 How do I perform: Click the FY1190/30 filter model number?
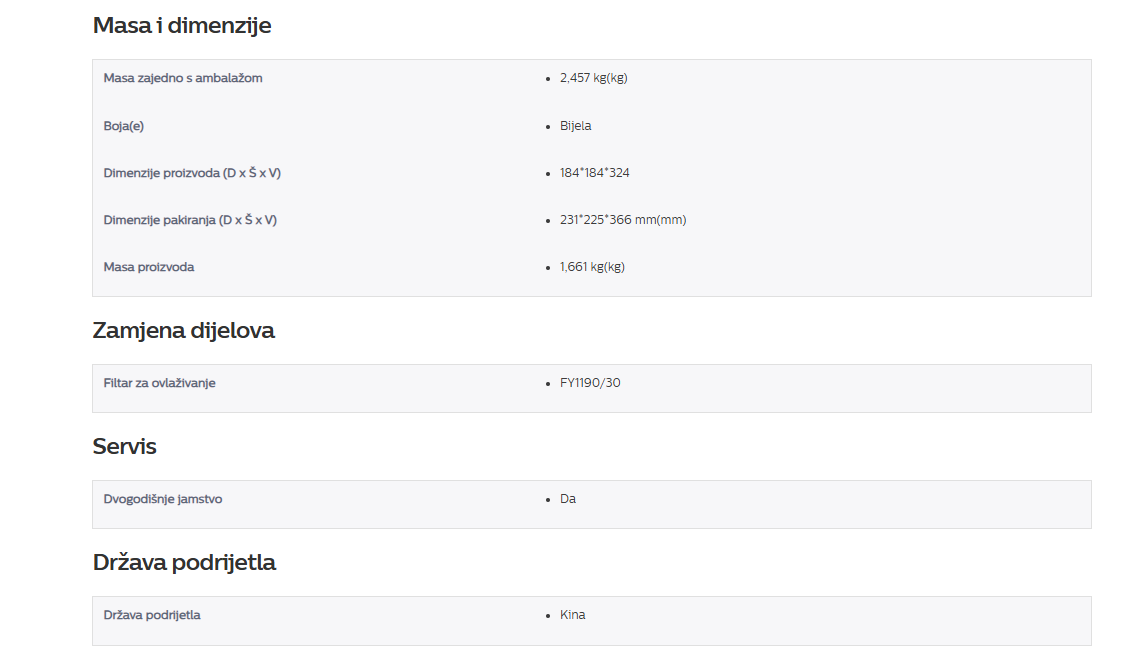coord(590,383)
